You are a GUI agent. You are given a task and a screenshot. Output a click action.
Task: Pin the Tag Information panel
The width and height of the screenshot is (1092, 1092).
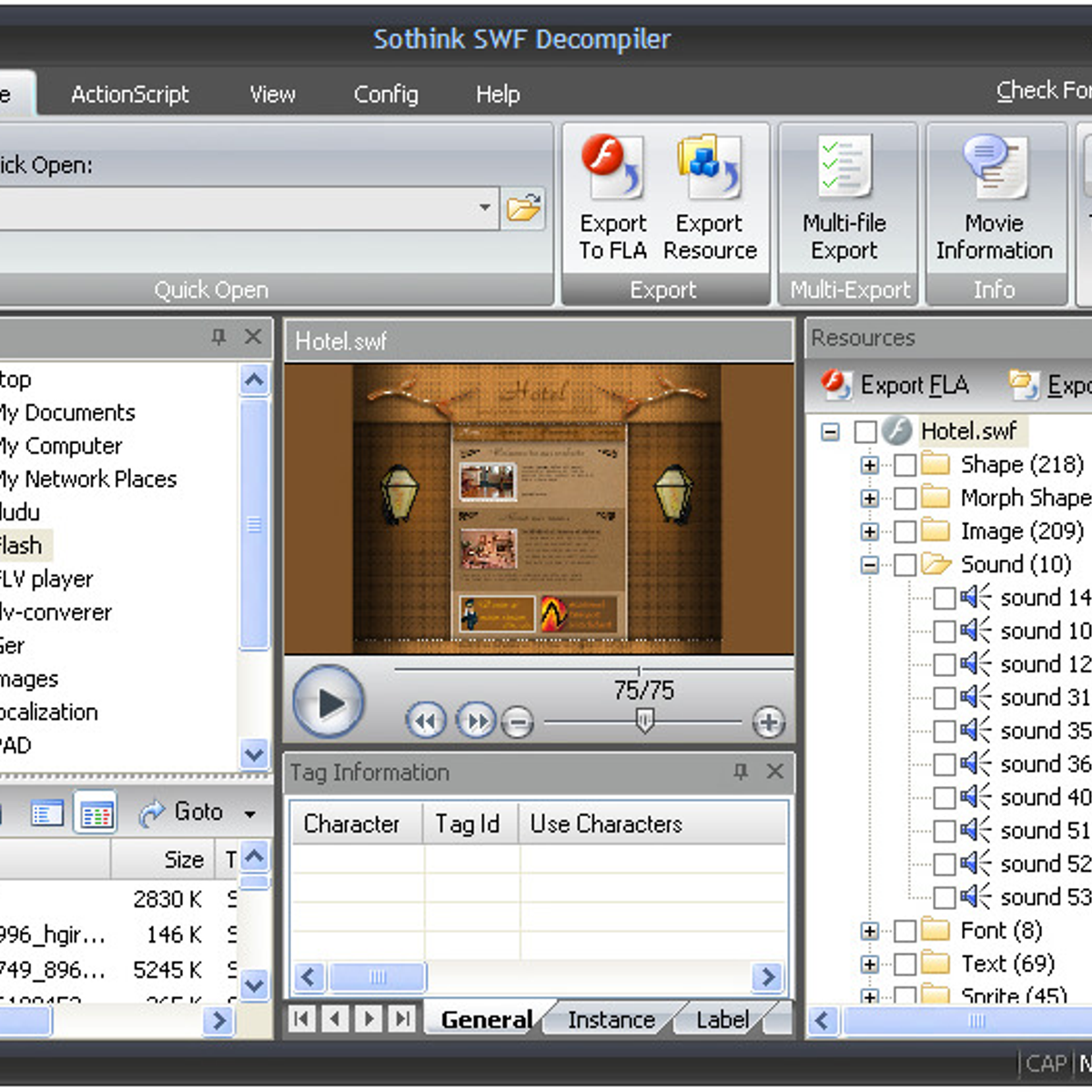coord(741,772)
